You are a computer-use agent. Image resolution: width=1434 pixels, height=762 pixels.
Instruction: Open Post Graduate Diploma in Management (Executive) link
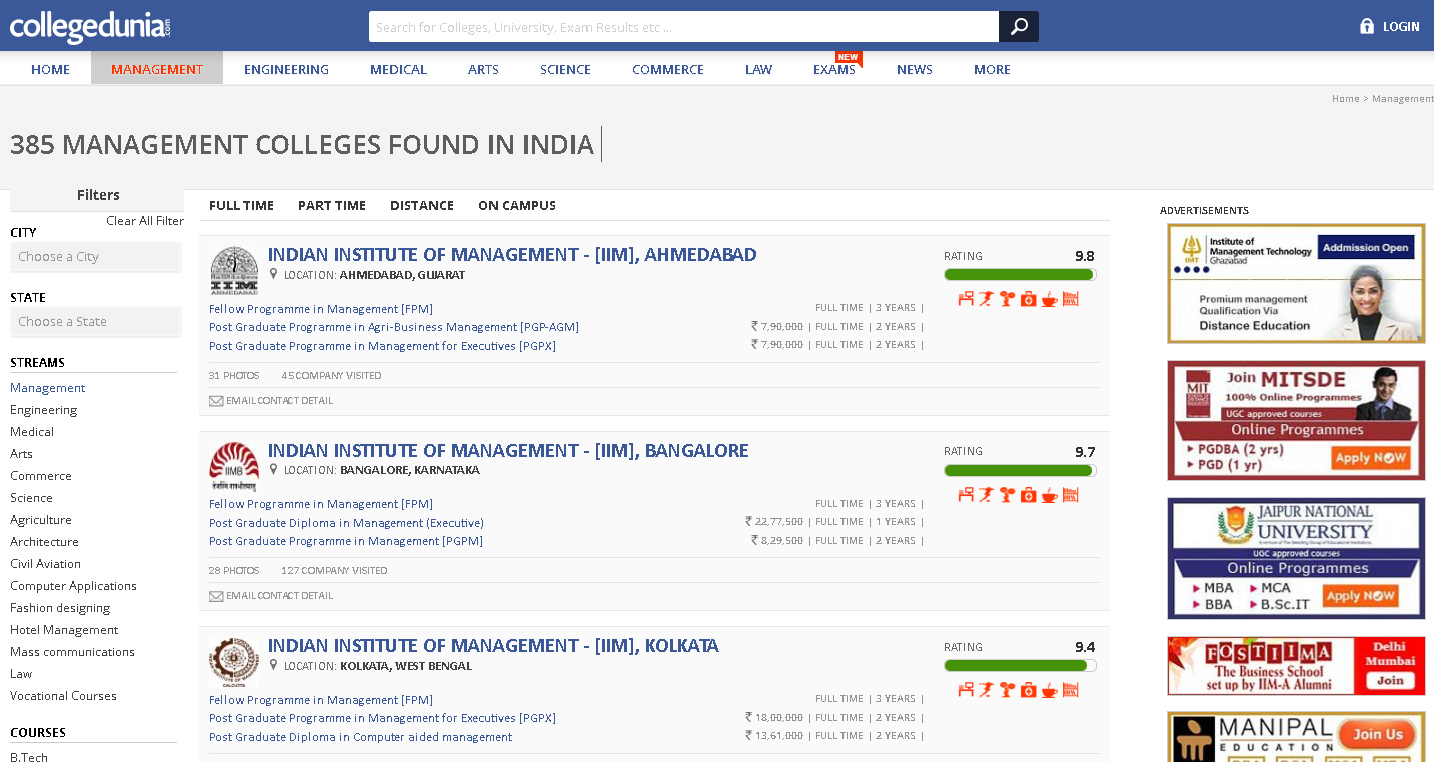tap(346, 523)
